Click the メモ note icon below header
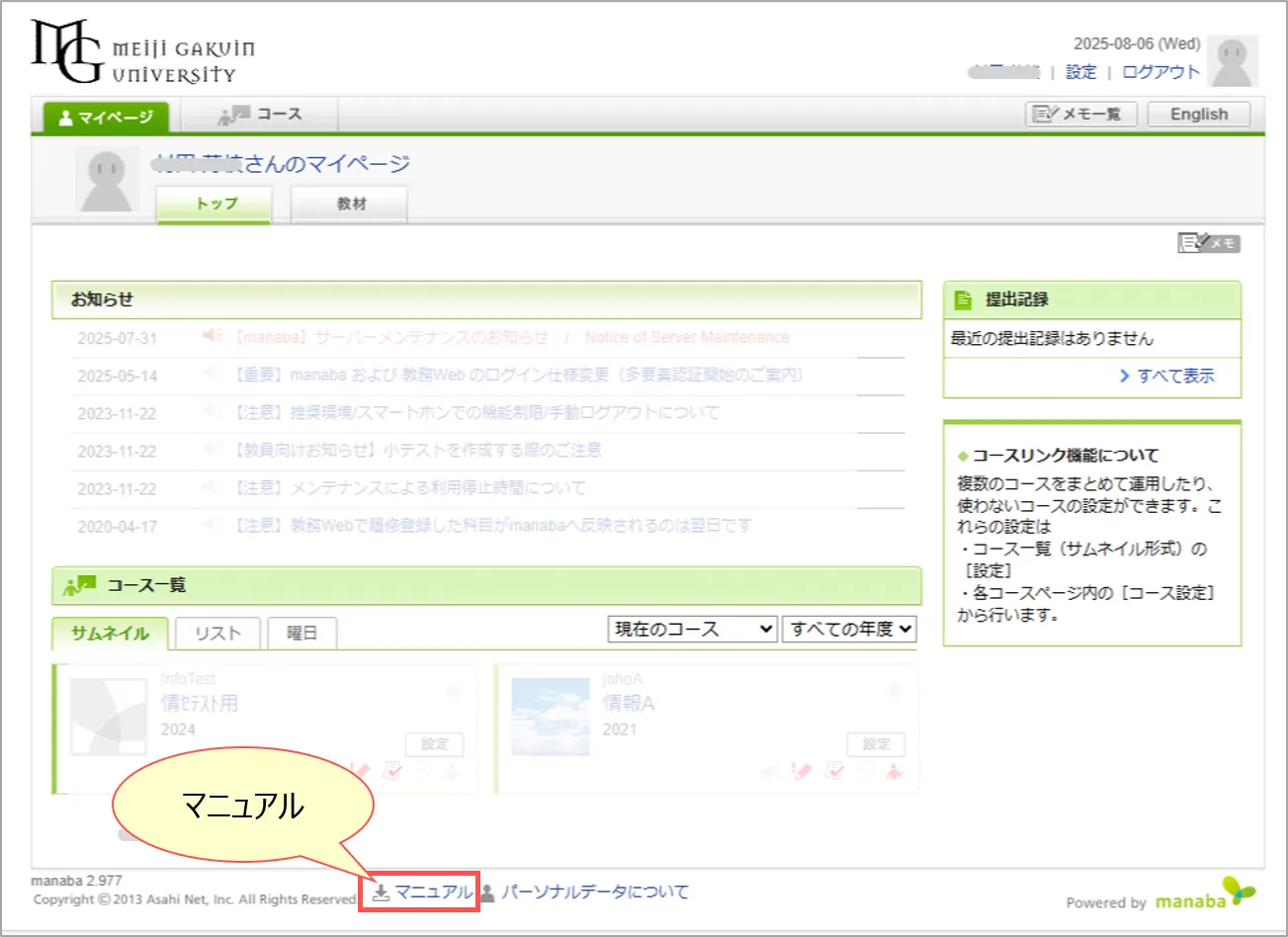 coord(1208,243)
